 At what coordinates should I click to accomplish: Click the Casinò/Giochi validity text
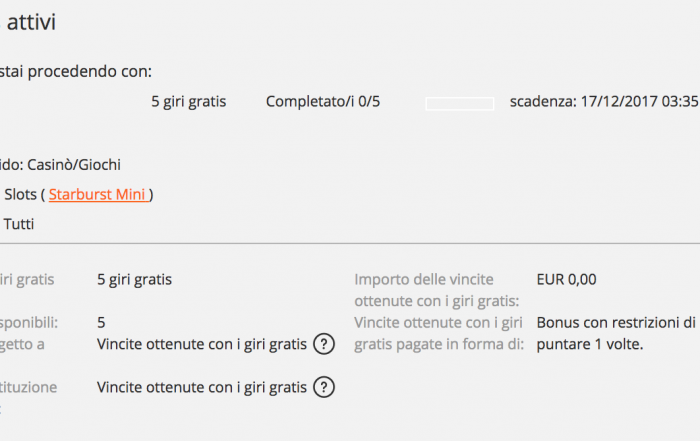click(x=74, y=165)
